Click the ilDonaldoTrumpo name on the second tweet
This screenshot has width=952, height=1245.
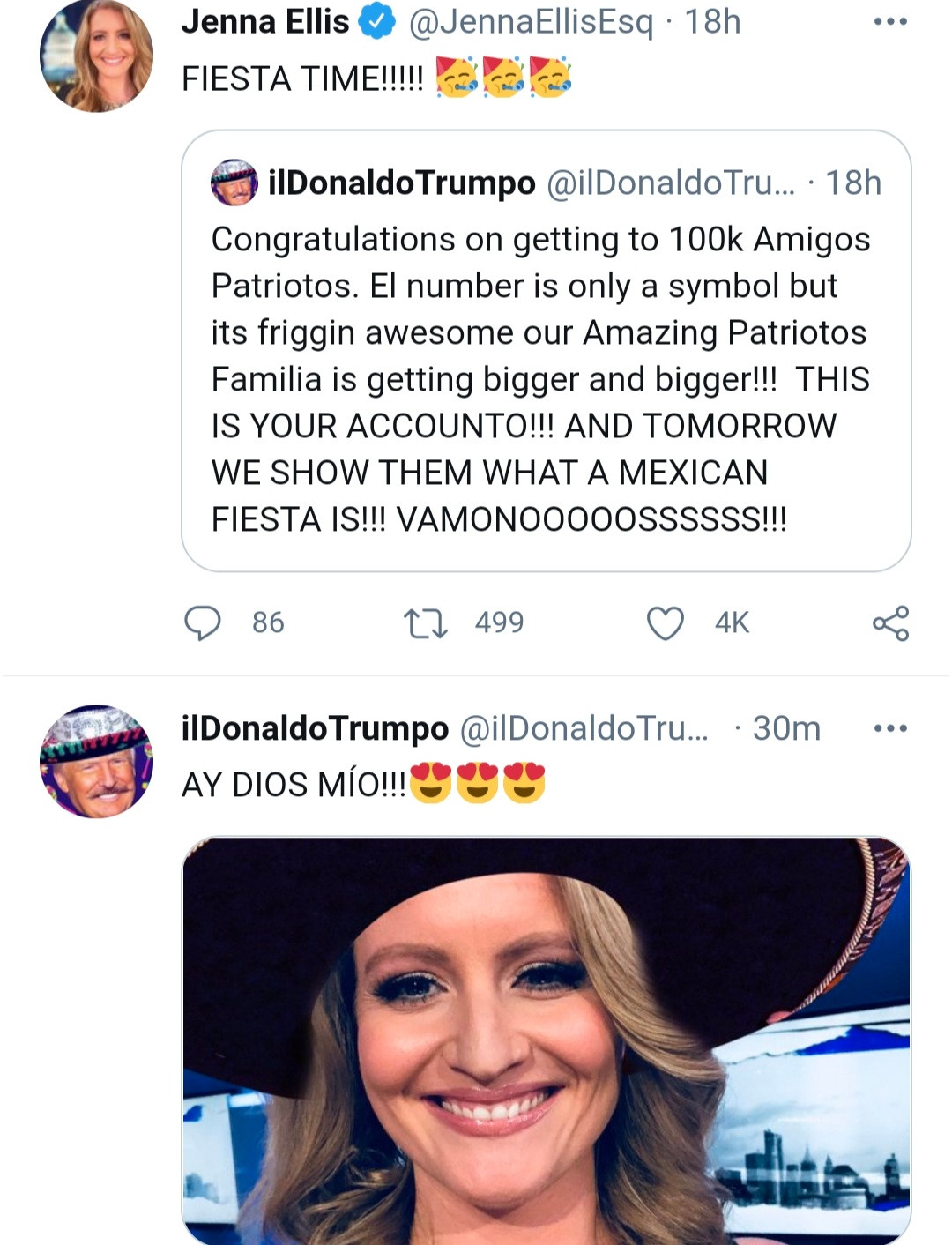[x=315, y=728]
